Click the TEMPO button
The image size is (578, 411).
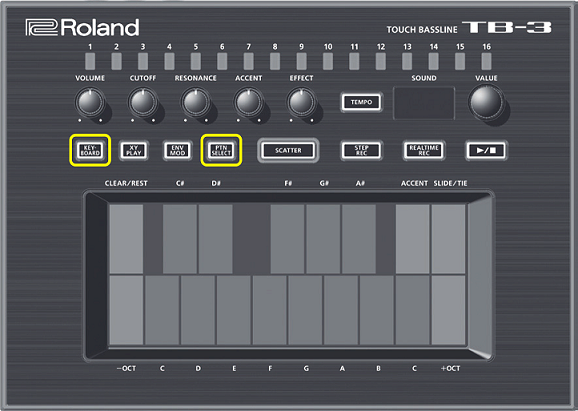pos(361,102)
